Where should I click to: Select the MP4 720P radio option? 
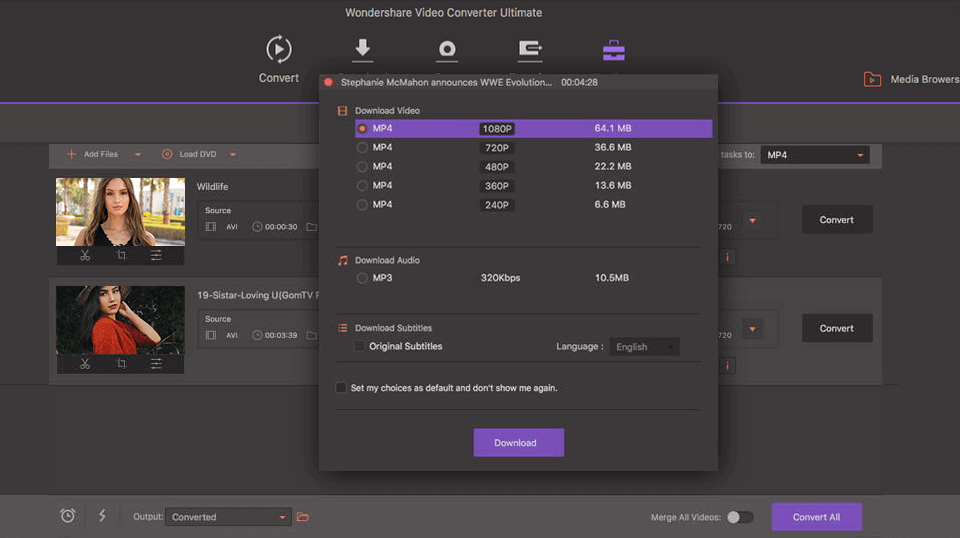[362, 148]
